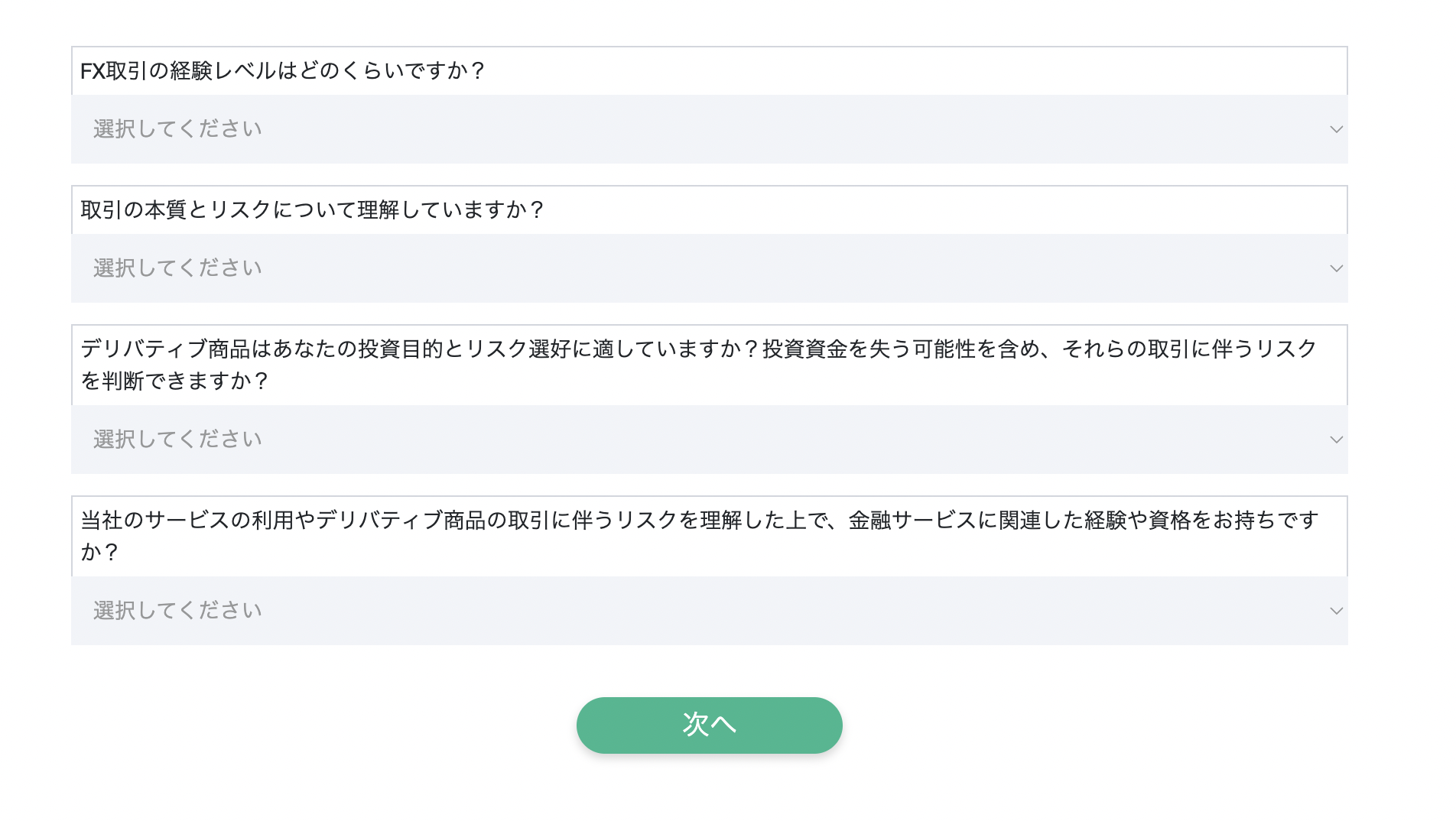The height and width of the screenshot is (821, 1456).
Task: Click 選択してください placeholder under デリバティブ商品 suitability question
Action: (177, 440)
